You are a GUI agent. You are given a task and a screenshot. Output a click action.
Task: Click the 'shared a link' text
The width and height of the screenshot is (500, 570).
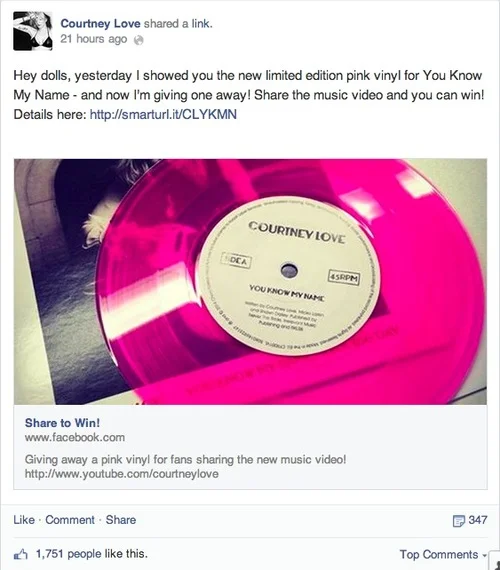pos(178,24)
